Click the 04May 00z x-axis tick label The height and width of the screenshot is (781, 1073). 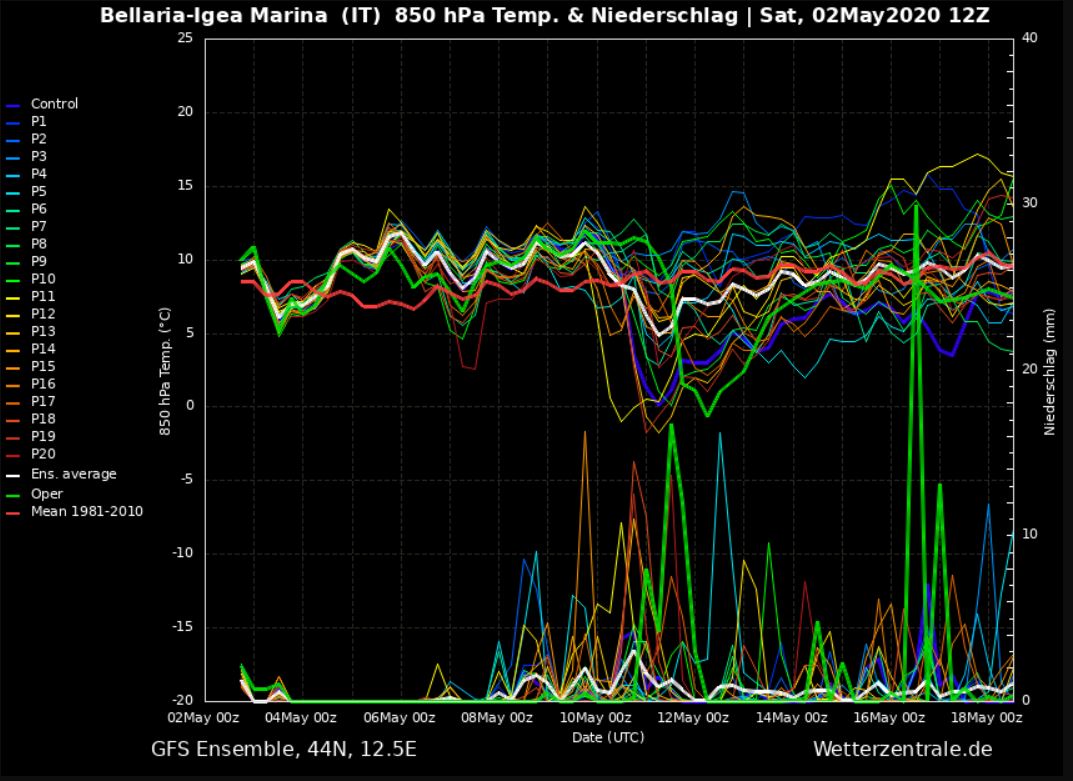point(301,718)
